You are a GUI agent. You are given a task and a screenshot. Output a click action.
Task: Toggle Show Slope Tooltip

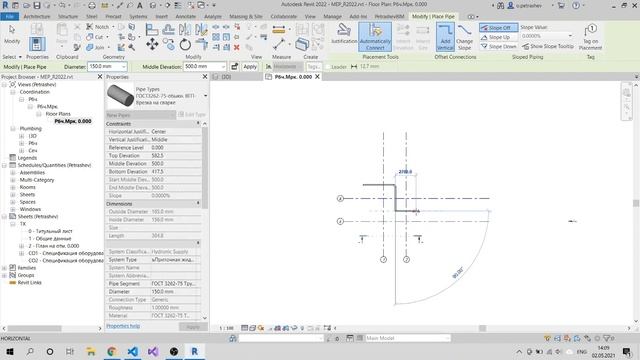tap(548, 47)
